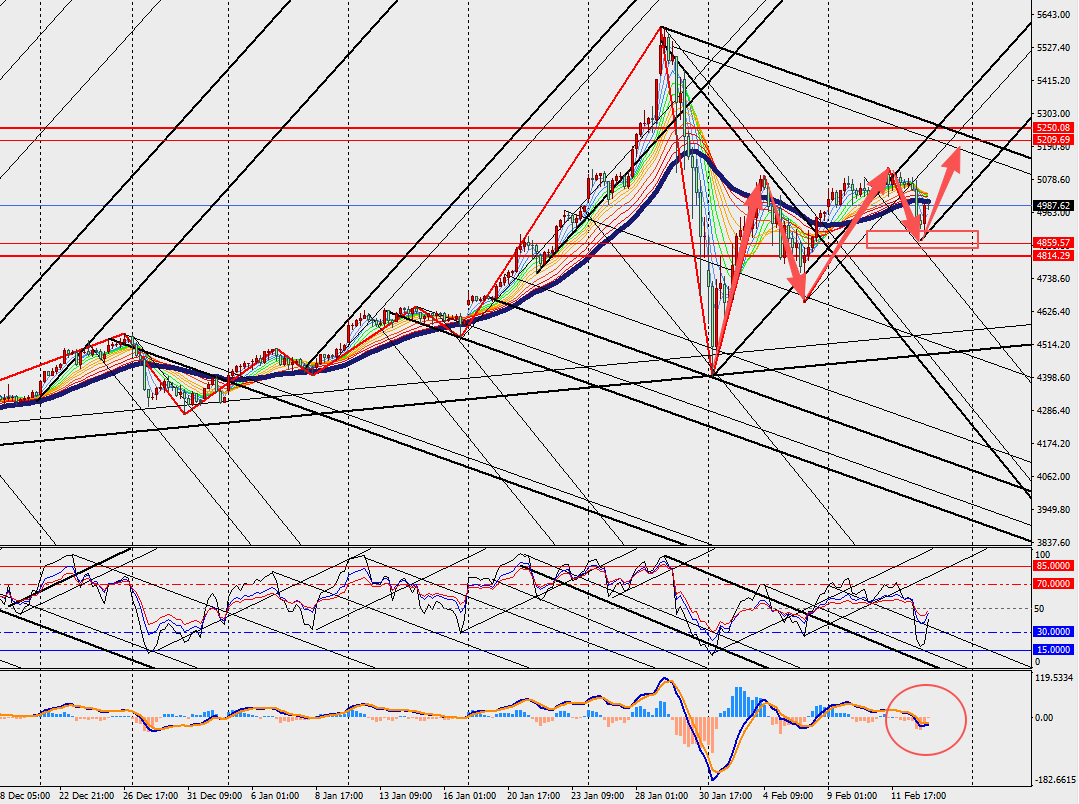Viewport: 1079px width, 804px height.
Task: Select the 5209.69 resistance level label
Action: click(x=1054, y=140)
